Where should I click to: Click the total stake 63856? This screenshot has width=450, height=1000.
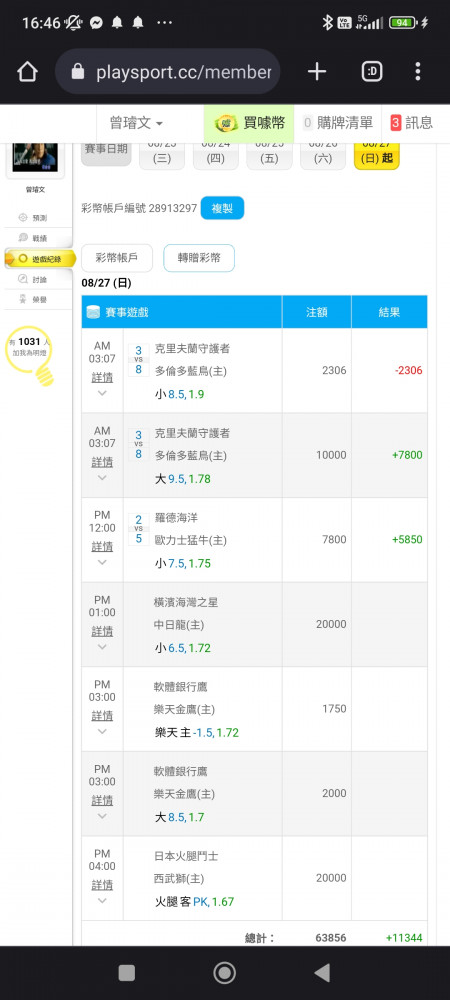click(x=331, y=938)
